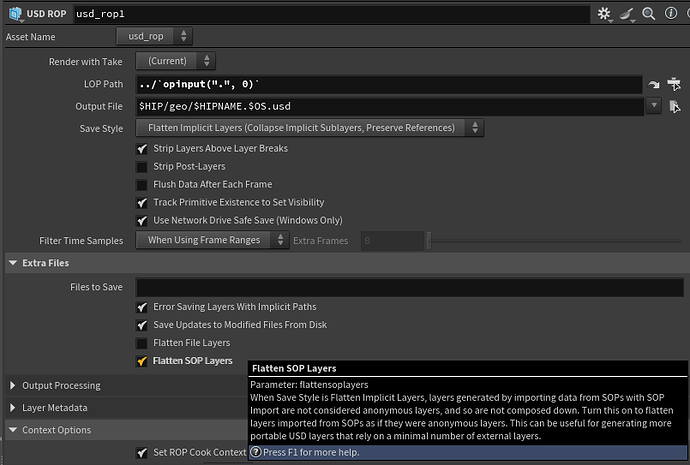
Task: Open Output File chooser icon
Action: tap(676, 106)
